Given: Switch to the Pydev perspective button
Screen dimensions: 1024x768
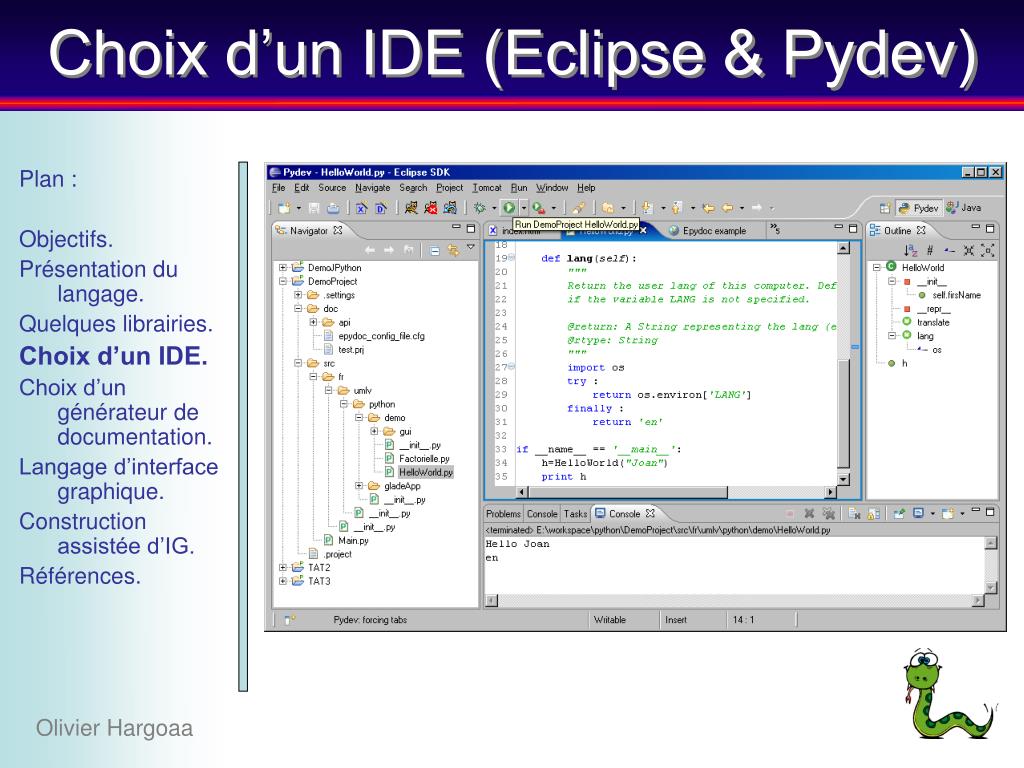Looking at the screenshot, I should click(918, 208).
